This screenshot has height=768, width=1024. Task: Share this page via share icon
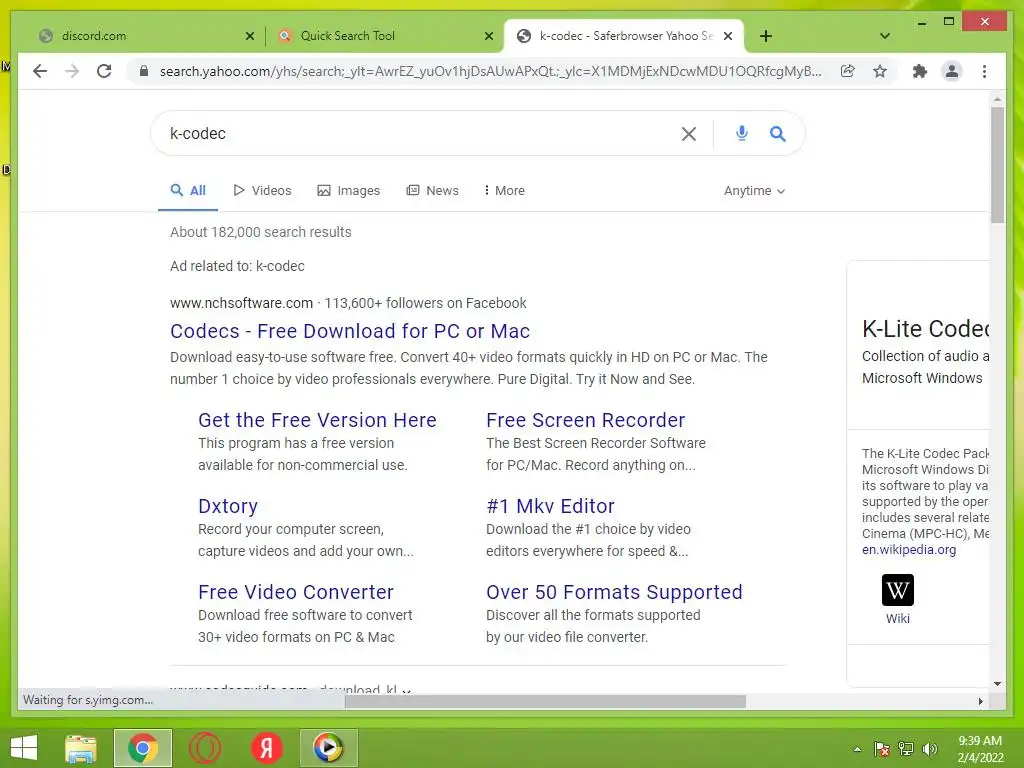point(848,71)
